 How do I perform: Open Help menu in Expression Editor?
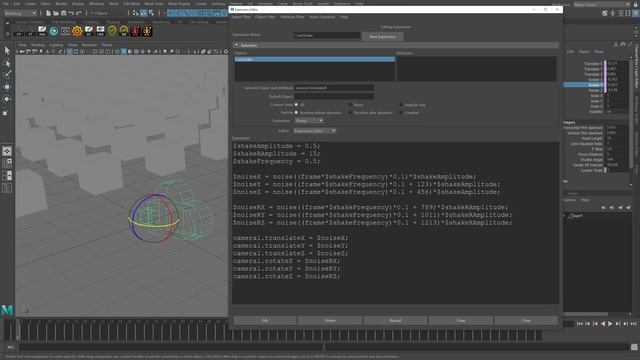click(344, 17)
